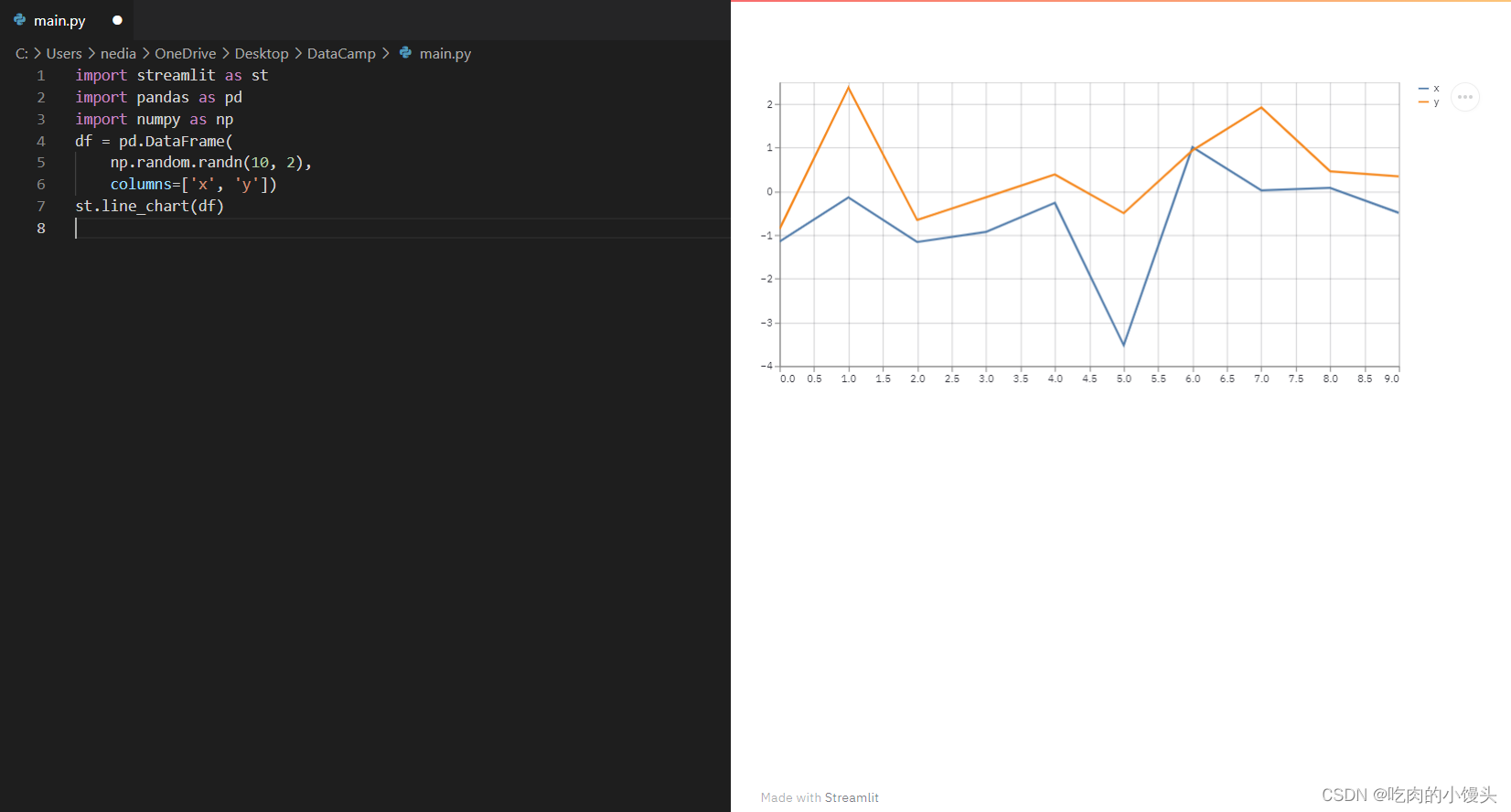Open the Users breadcrumb segment

[x=64, y=54]
